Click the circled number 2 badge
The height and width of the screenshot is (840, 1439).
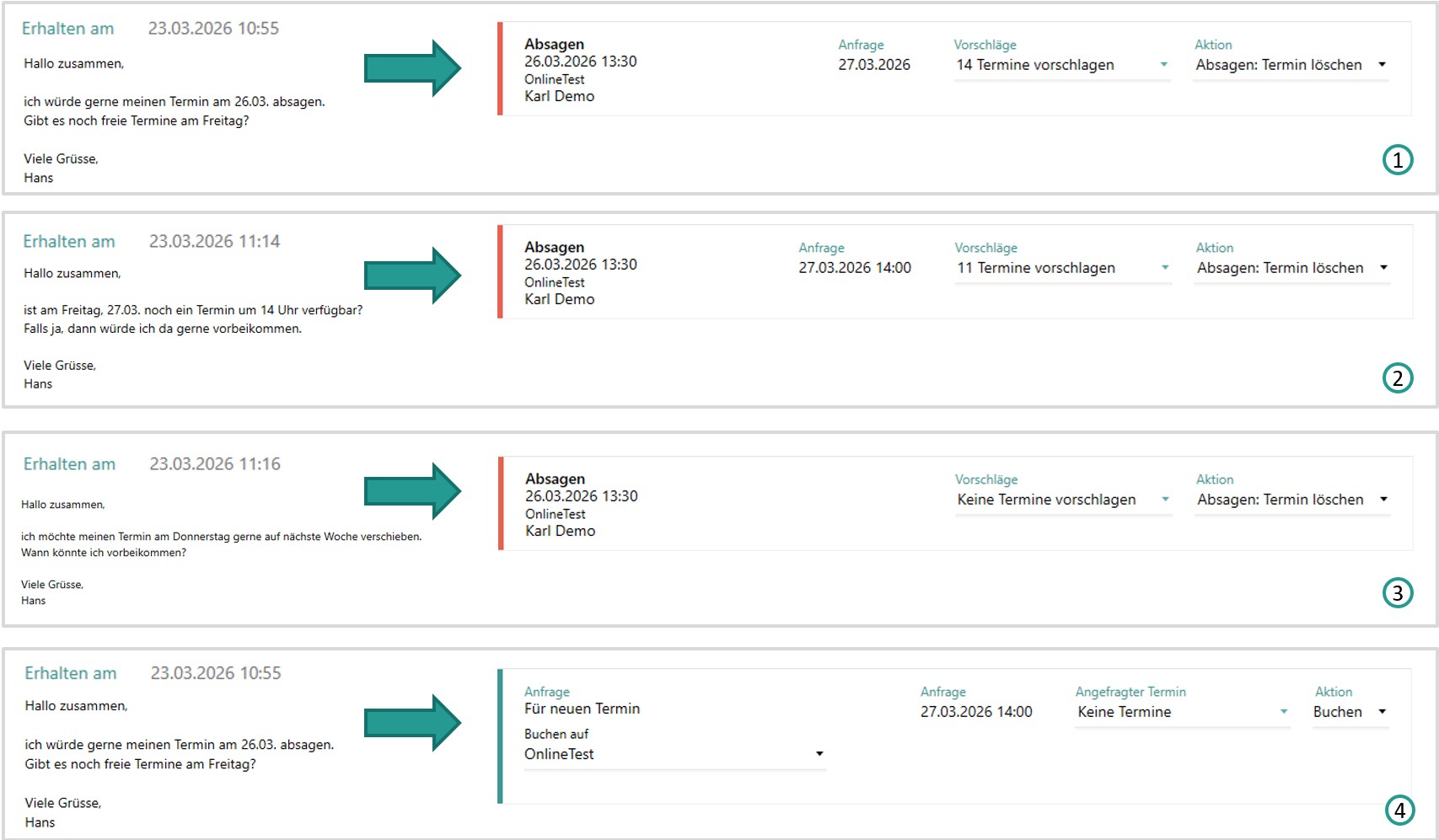coord(1398,378)
